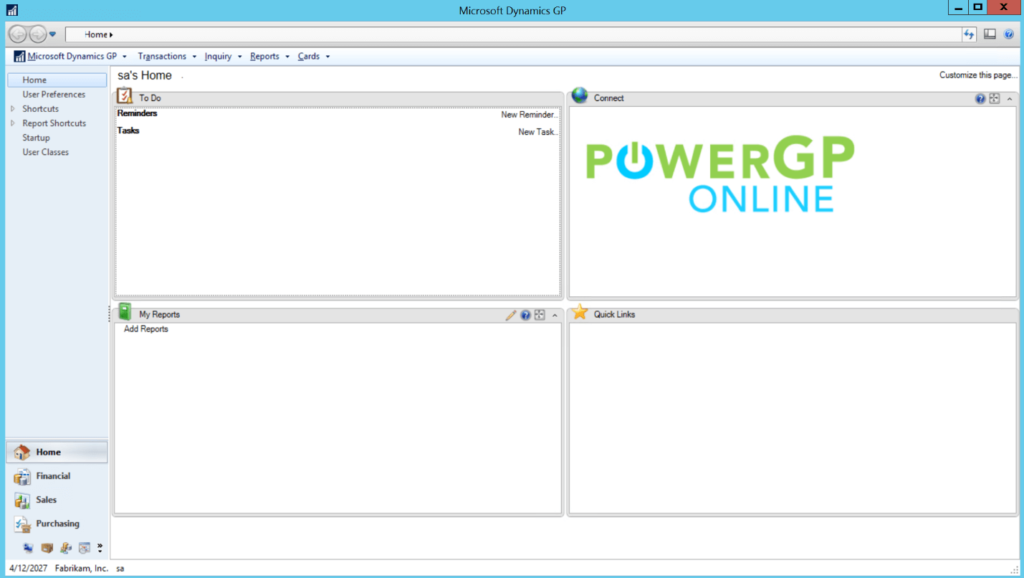Open the navigation history dropdown arrow
The height and width of the screenshot is (578, 1024).
pyautogui.click(x=53, y=34)
